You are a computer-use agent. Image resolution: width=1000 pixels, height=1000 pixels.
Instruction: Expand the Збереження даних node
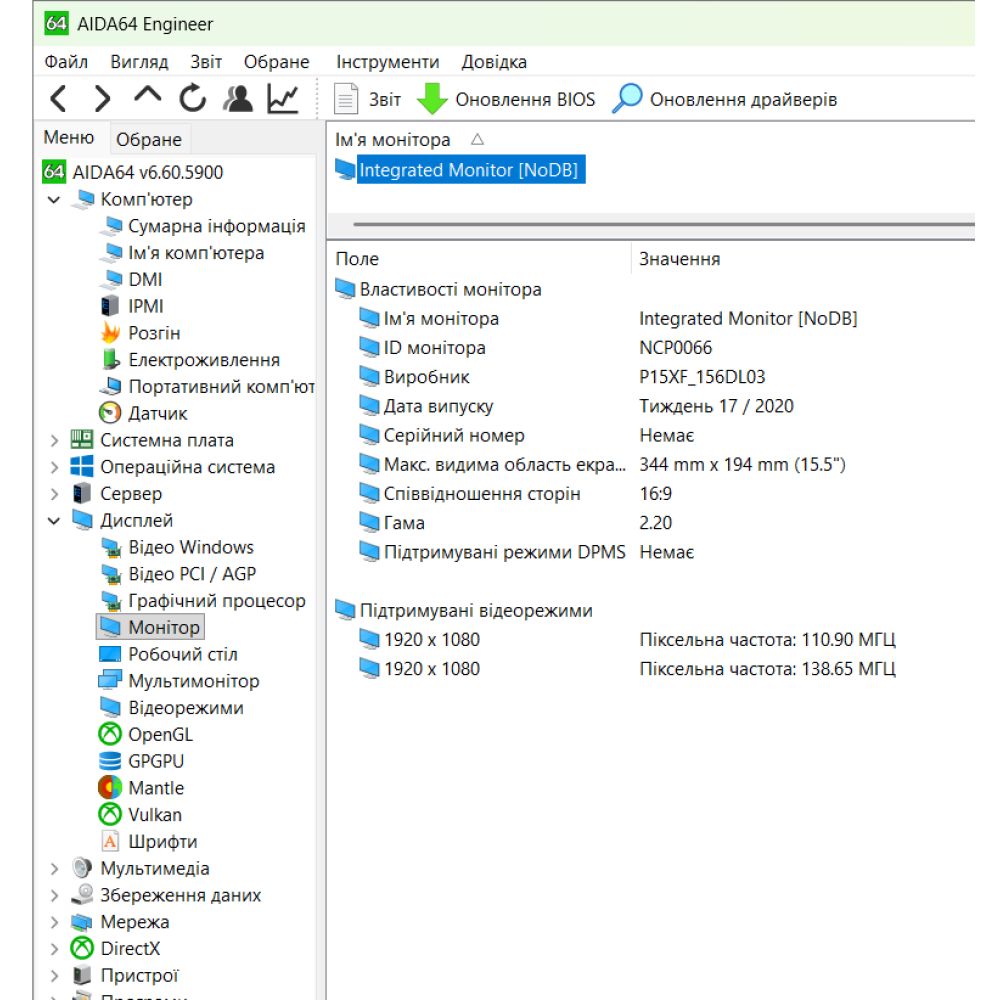coord(54,895)
